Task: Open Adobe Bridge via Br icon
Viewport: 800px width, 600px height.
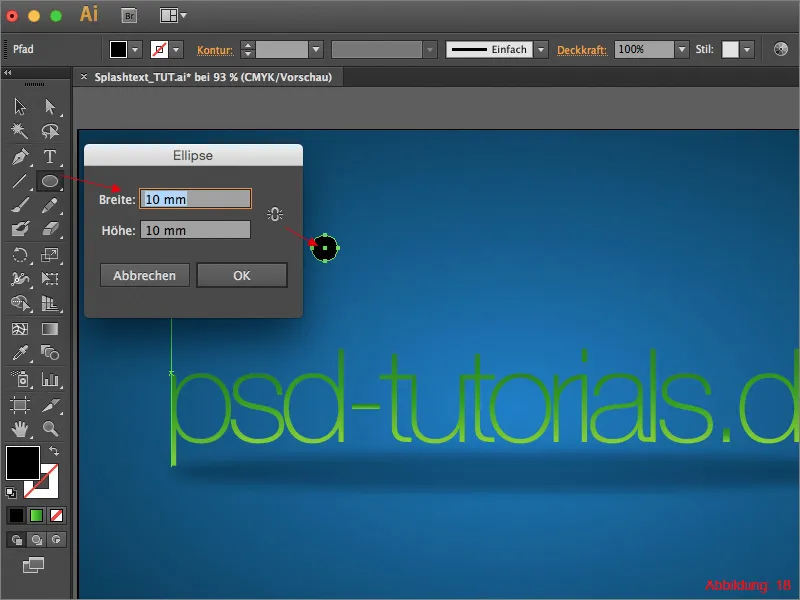Action: (130, 16)
